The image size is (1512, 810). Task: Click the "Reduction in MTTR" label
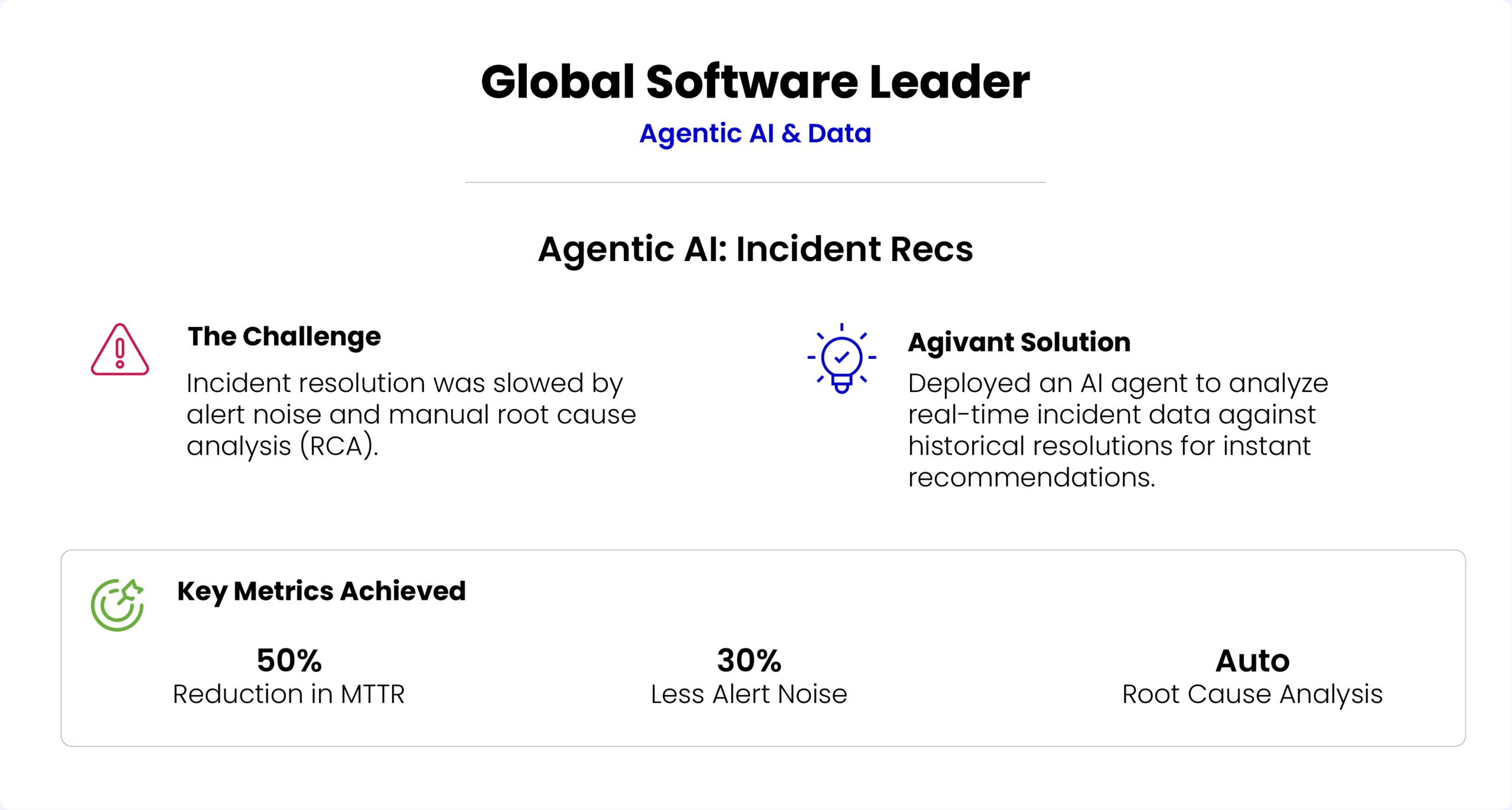pyautogui.click(x=289, y=694)
